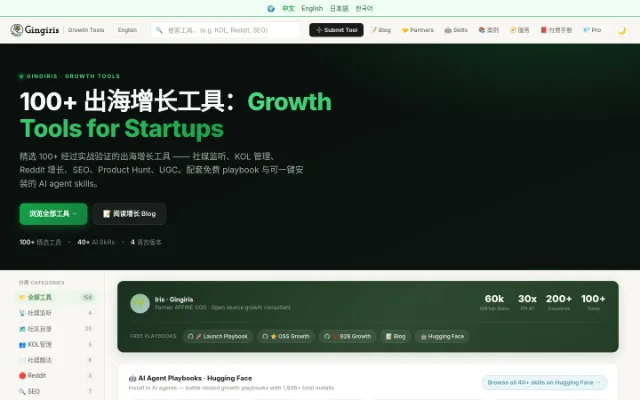The image size is (640, 400).
Task: Click the magnifier icon beside SEO category
Action: pos(22,391)
